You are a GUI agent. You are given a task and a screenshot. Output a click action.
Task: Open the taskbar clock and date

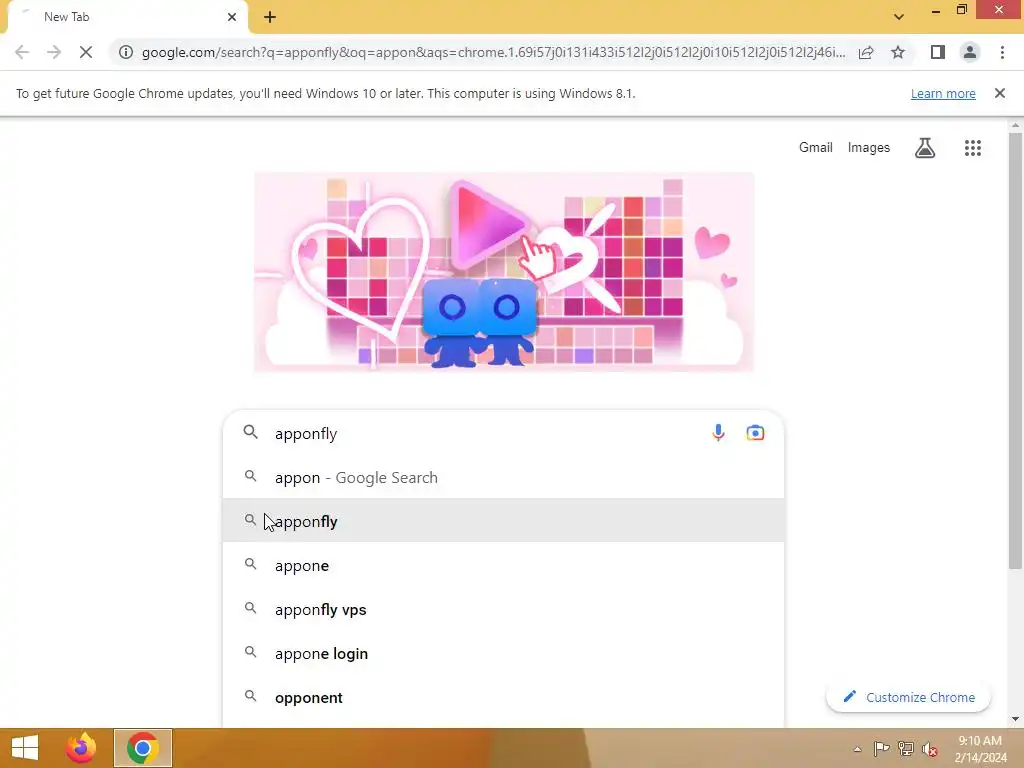click(x=980, y=749)
